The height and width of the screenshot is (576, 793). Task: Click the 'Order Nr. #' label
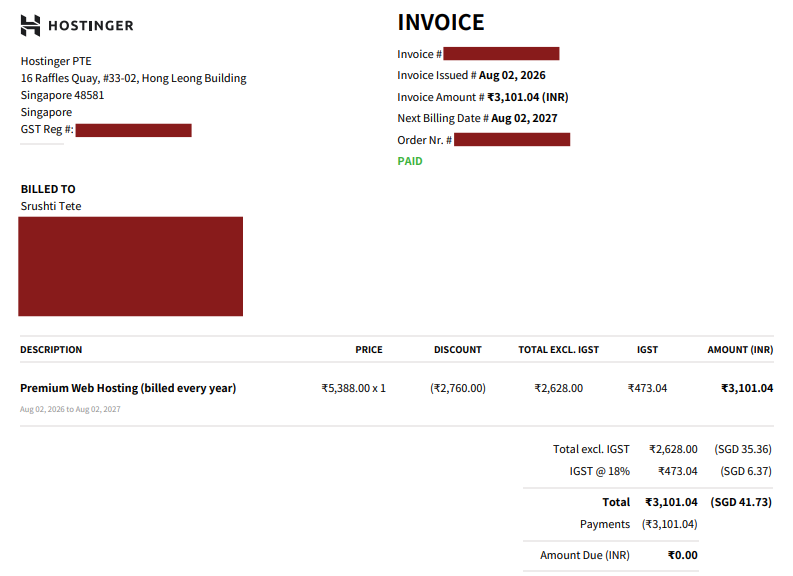424,140
